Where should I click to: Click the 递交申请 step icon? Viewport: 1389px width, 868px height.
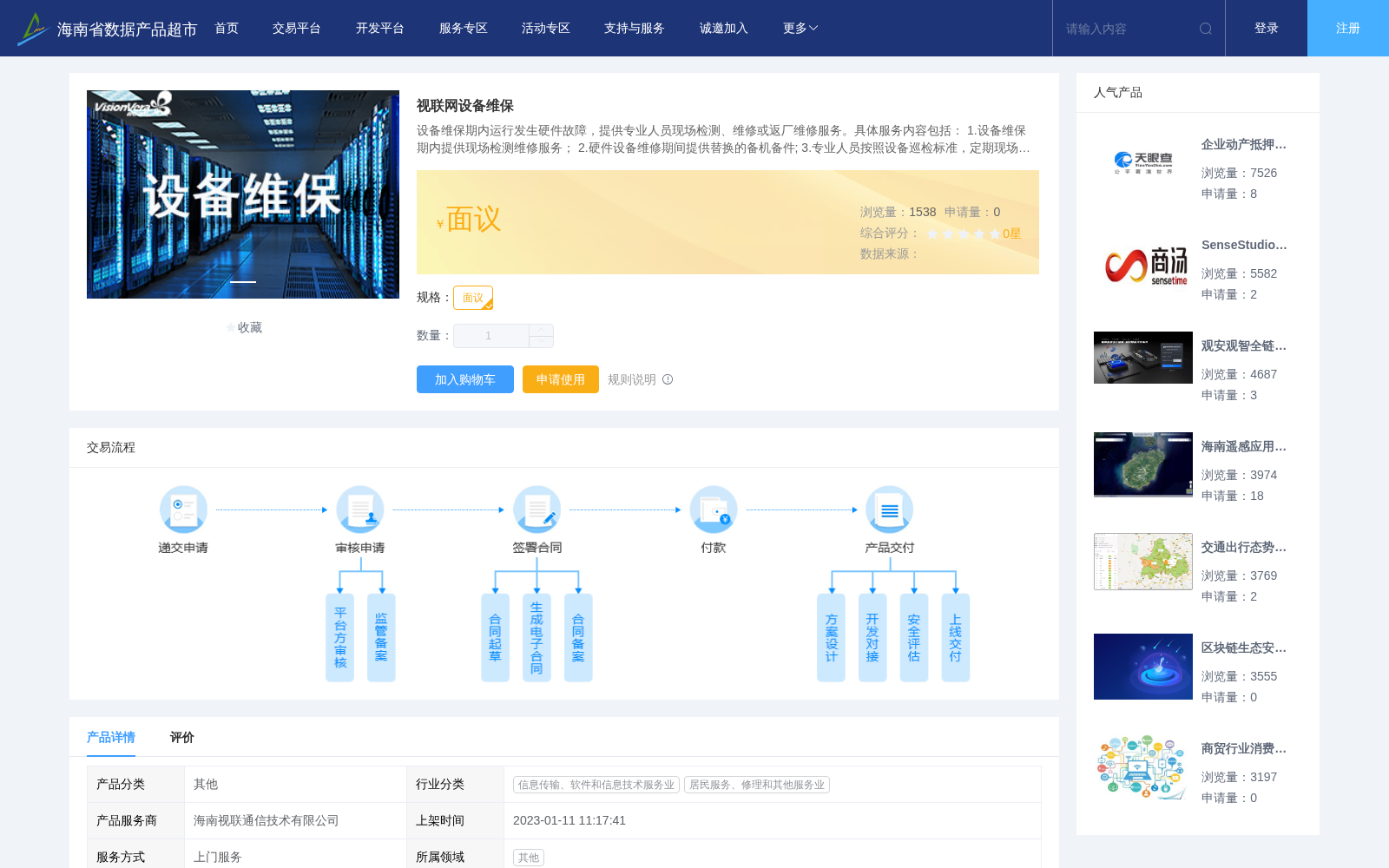[183, 510]
